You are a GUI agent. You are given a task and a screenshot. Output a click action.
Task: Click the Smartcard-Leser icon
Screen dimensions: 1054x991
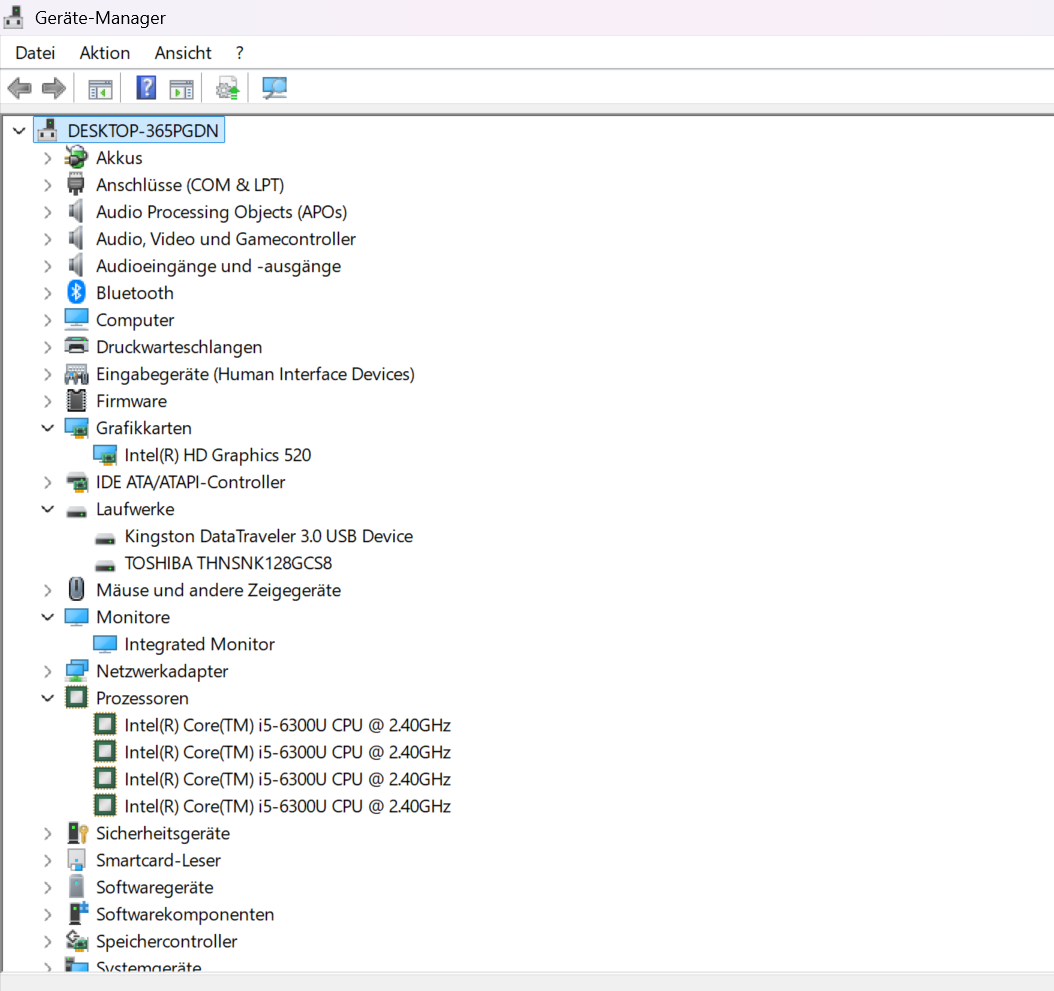(x=77, y=860)
